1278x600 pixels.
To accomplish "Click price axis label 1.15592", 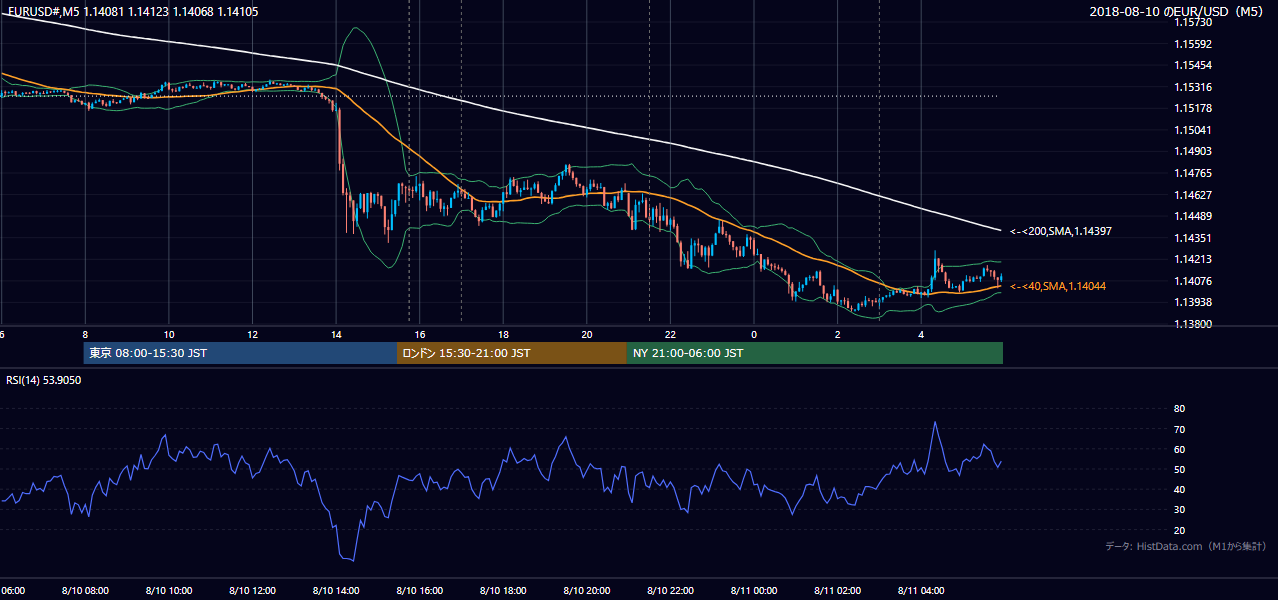I will [1193, 44].
